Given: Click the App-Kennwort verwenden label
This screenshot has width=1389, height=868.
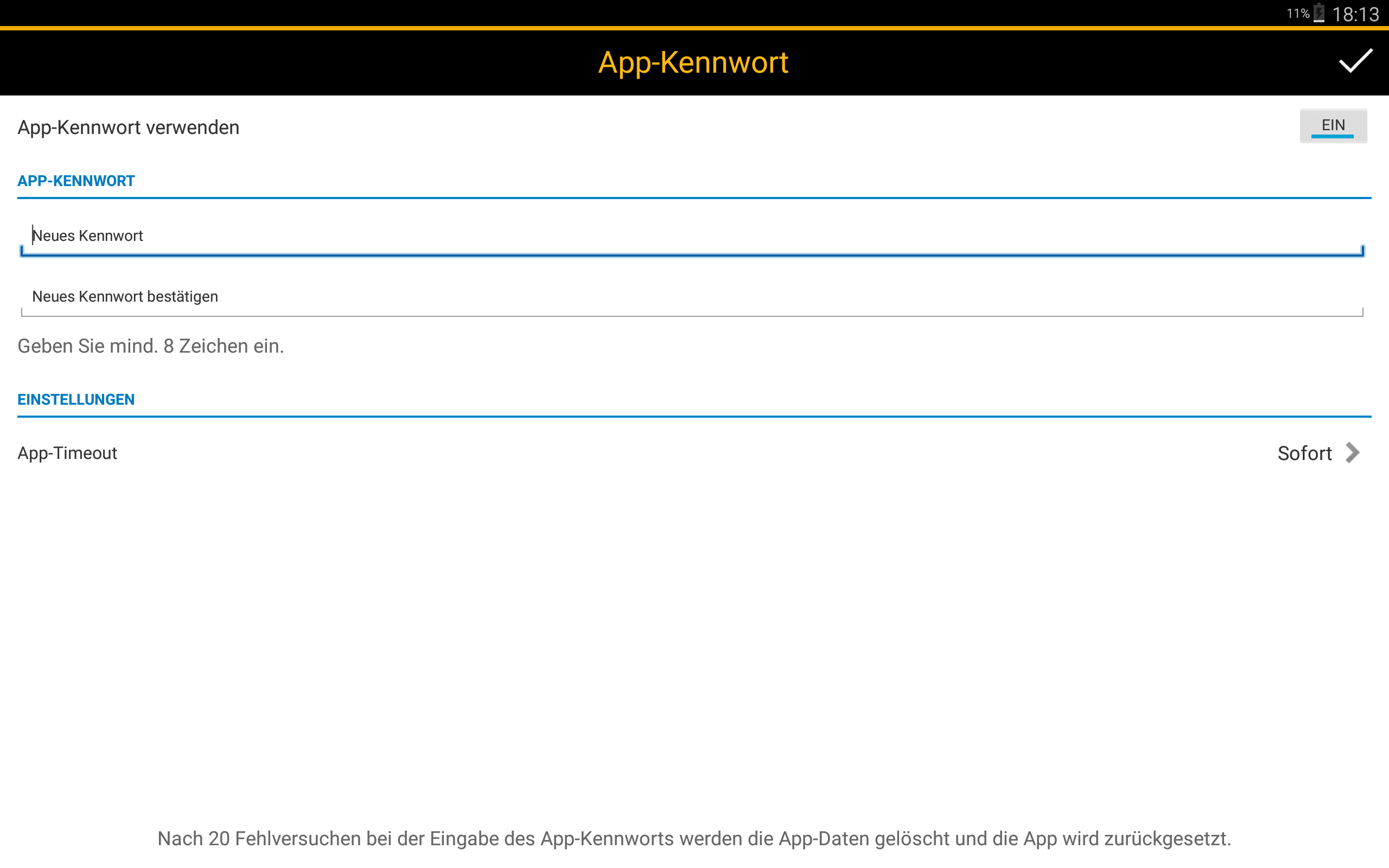Looking at the screenshot, I should pos(128,127).
